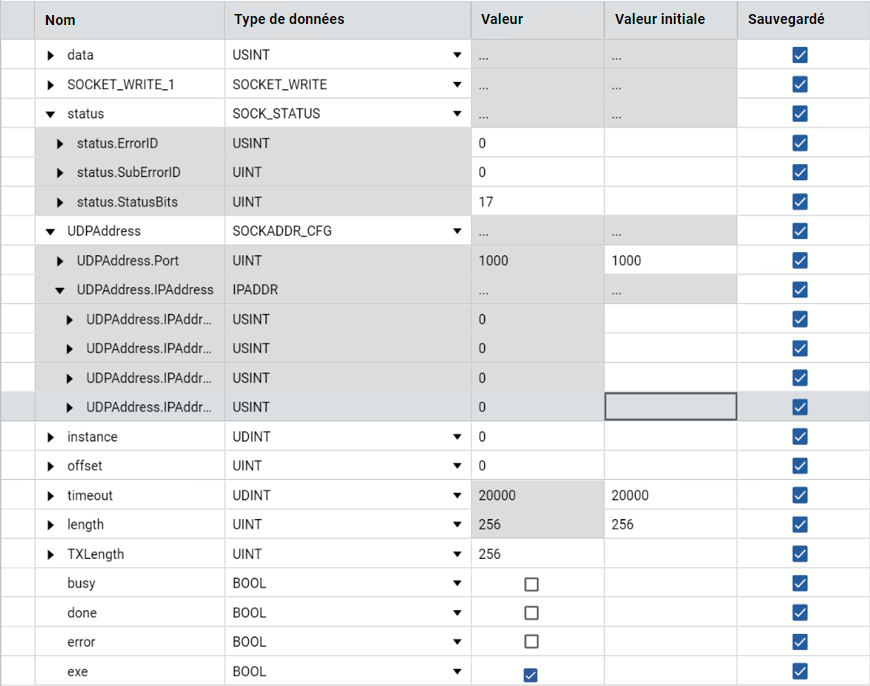This screenshot has width=870, height=686.
Task: Uncheck Sauvegardé for UDPAddress.Port row
Action: click(800, 260)
